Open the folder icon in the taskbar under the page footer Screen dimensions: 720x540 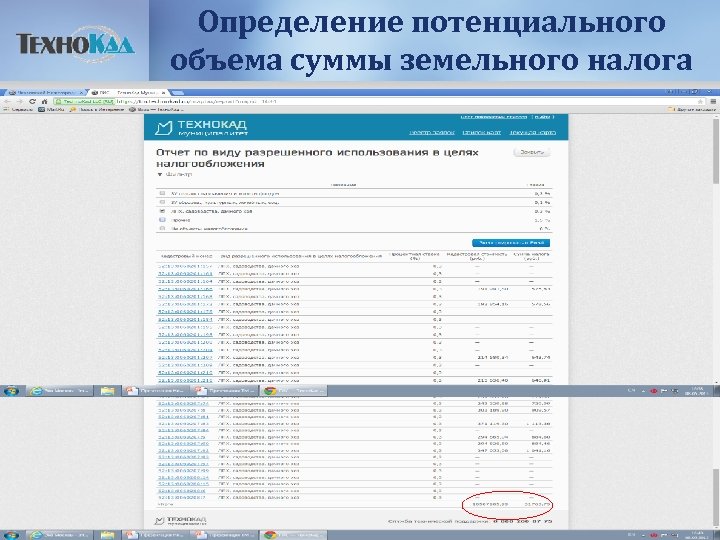click(x=107, y=535)
